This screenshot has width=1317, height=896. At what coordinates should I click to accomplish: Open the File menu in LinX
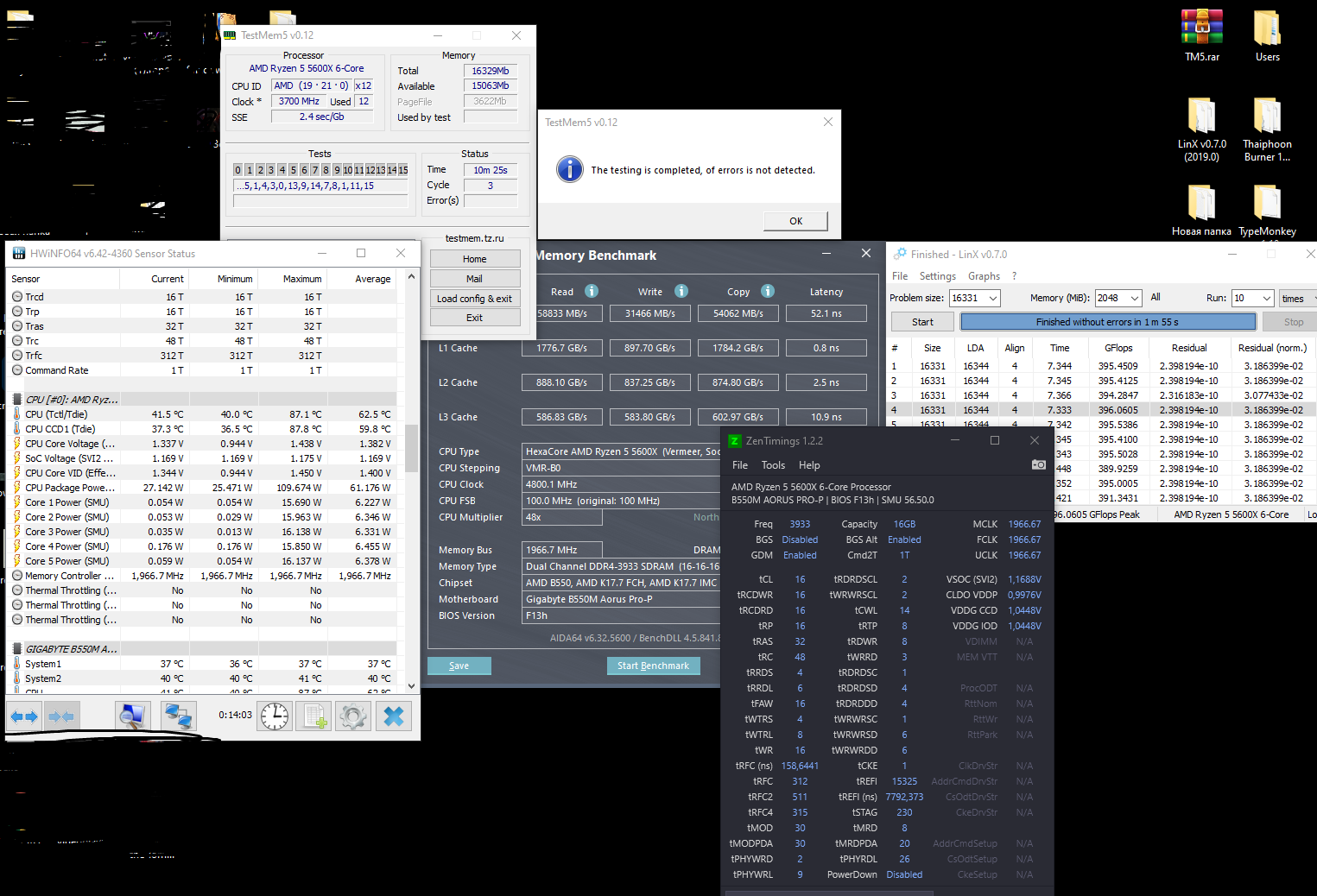pyautogui.click(x=900, y=276)
